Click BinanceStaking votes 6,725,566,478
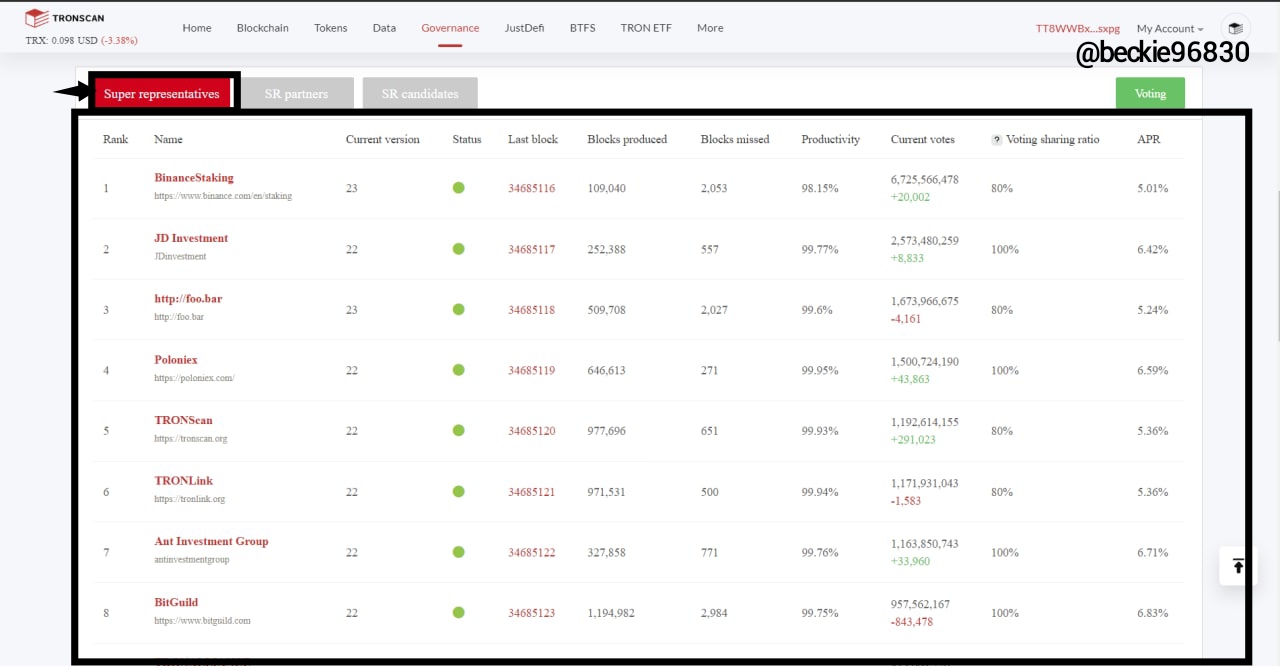 coord(924,179)
